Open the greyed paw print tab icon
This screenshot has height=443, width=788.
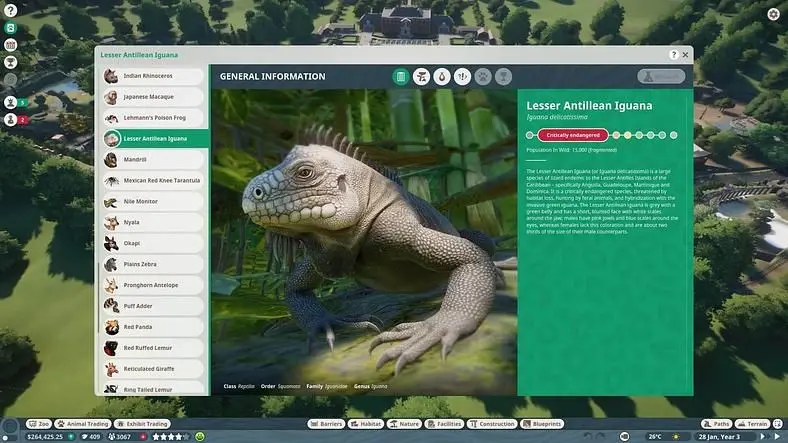(x=483, y=77)
